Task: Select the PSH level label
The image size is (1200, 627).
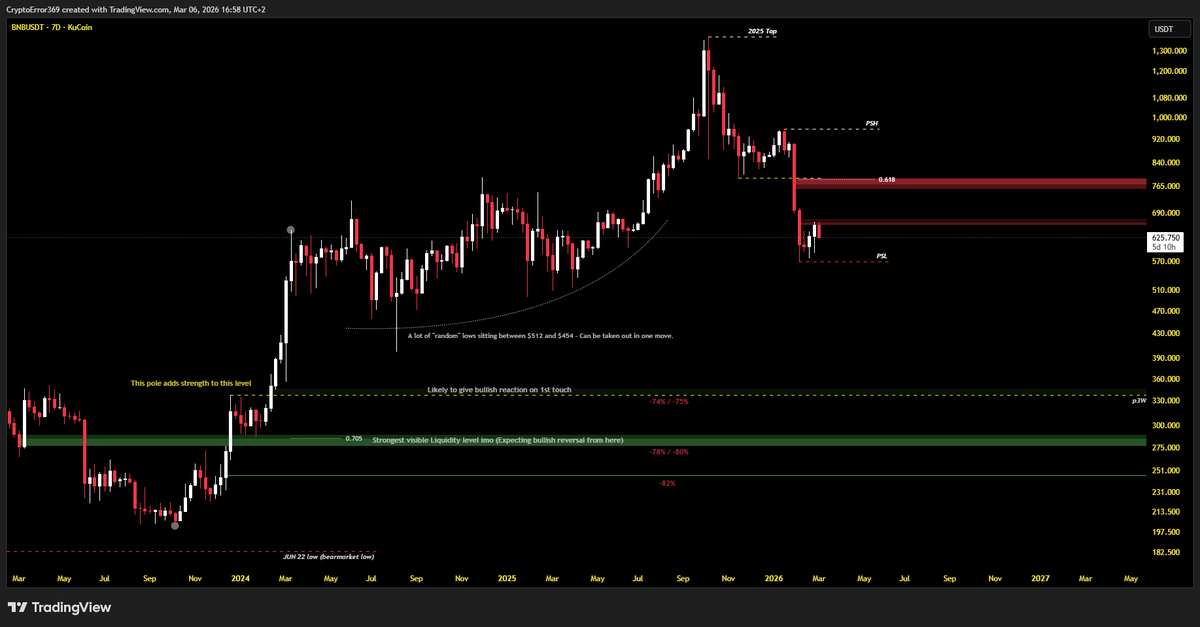Action: [872, 124]
